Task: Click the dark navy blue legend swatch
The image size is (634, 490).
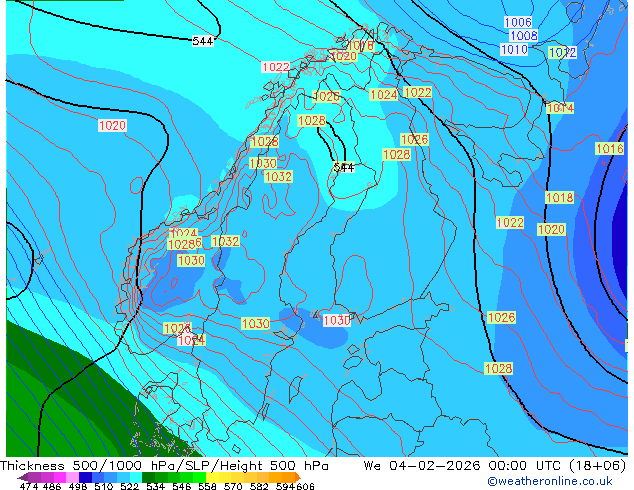Action: pyautogui.click(x=85, y=477)
